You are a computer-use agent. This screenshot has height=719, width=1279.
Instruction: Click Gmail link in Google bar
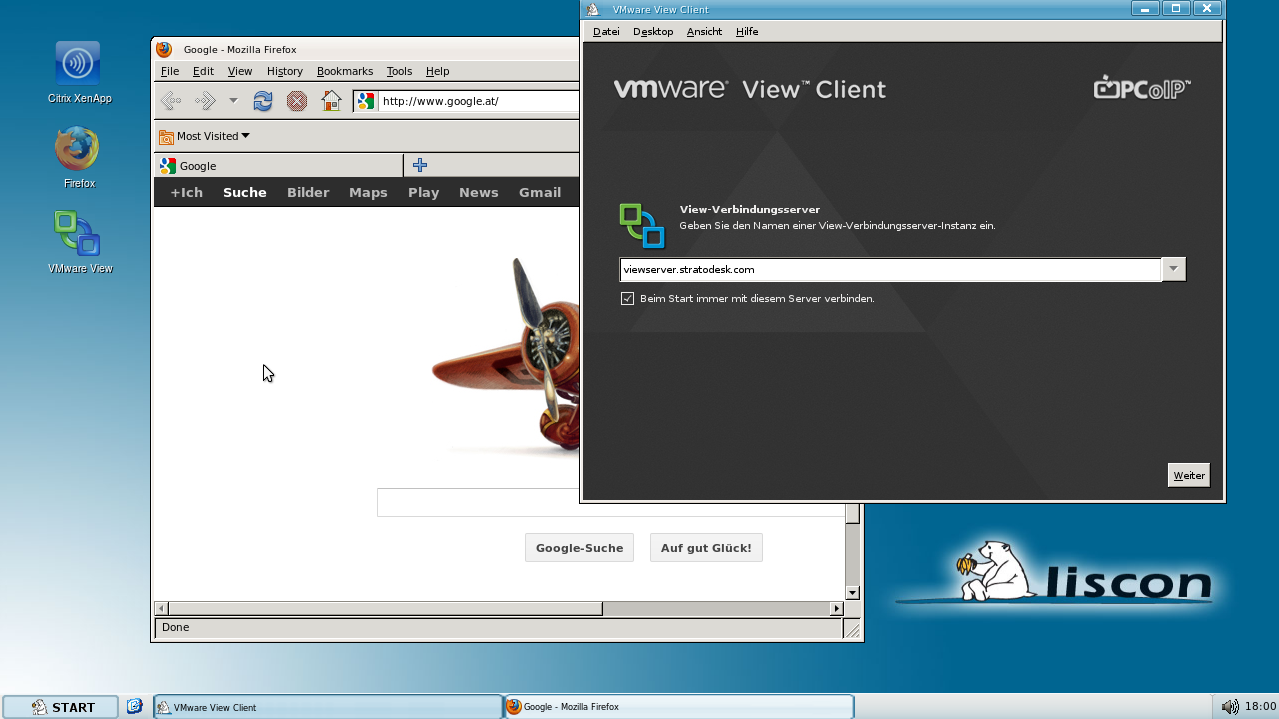540,192
